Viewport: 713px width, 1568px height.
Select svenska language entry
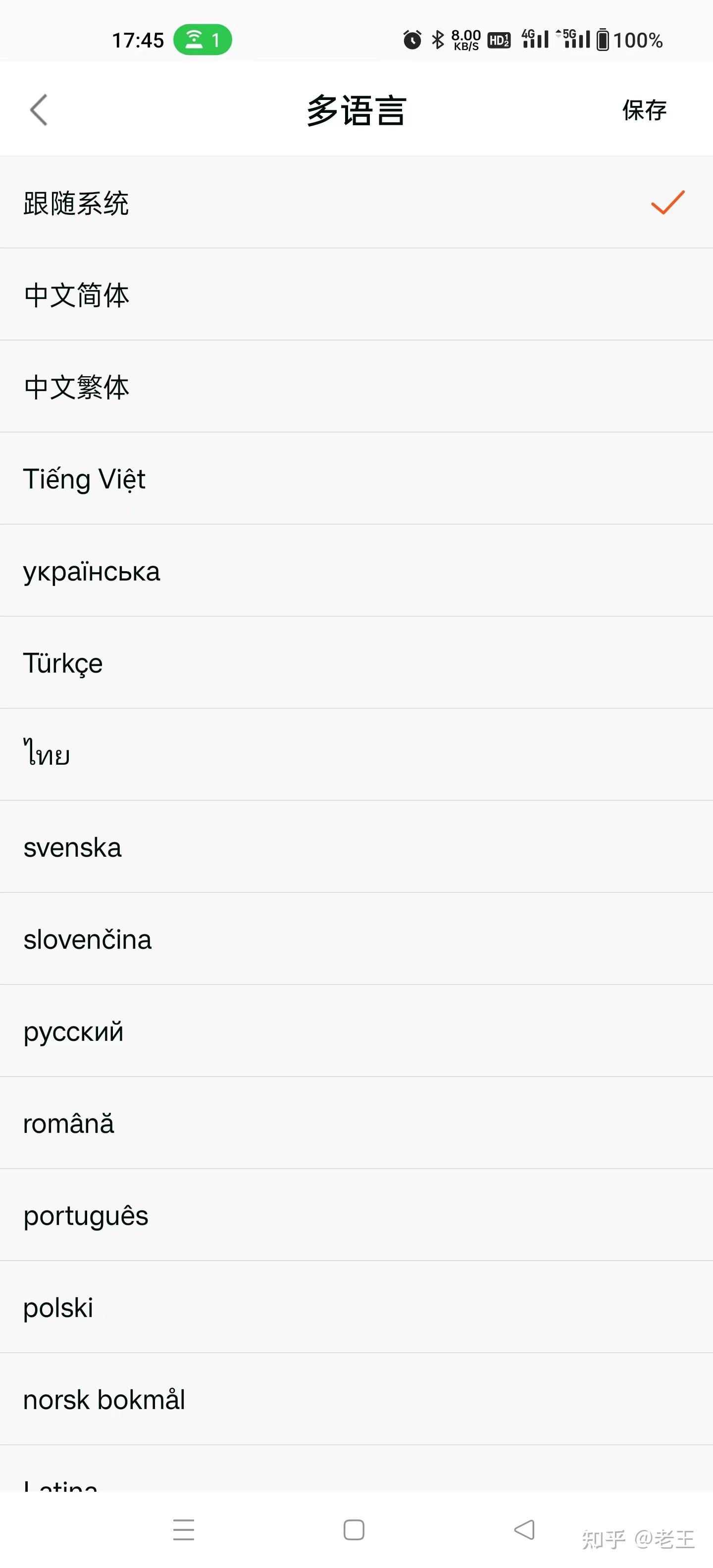point(72,847)
